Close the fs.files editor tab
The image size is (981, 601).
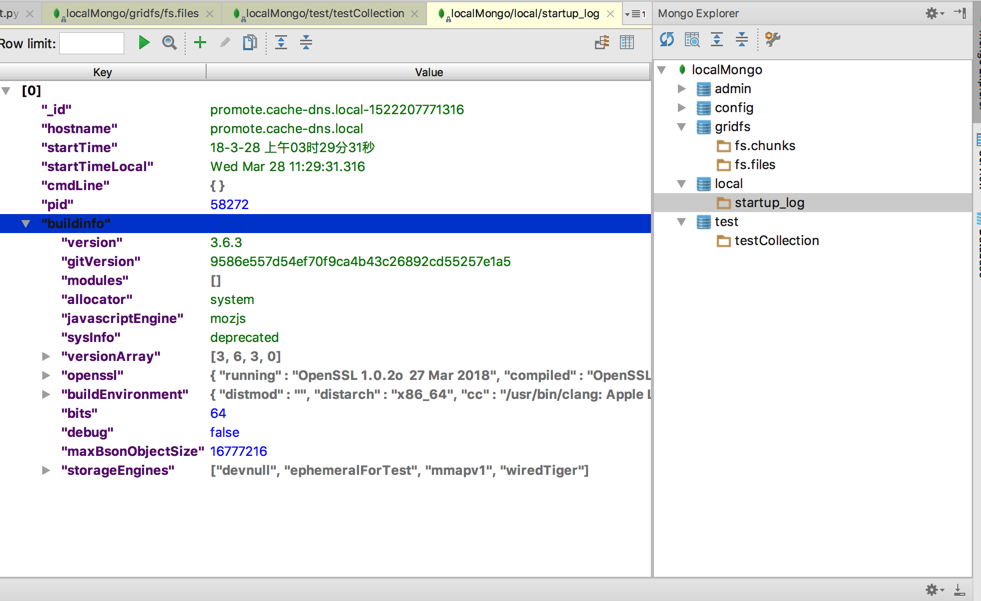[210, 14]
